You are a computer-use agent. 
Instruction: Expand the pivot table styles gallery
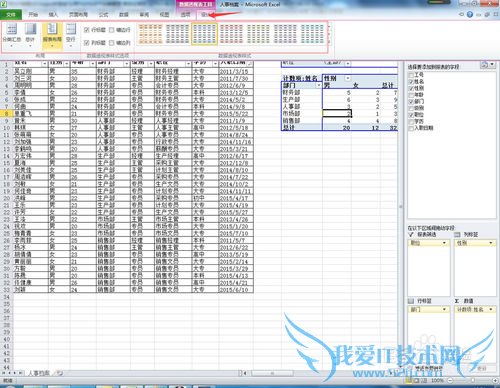point(329,42)
